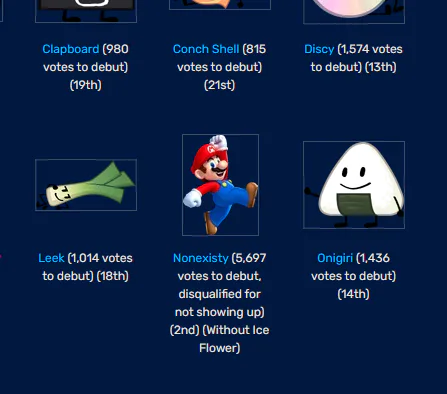Viewport: 447px width, 394px height.
Task: Click the (18th) ranking in Leek caption
Action: pos(113,276)
